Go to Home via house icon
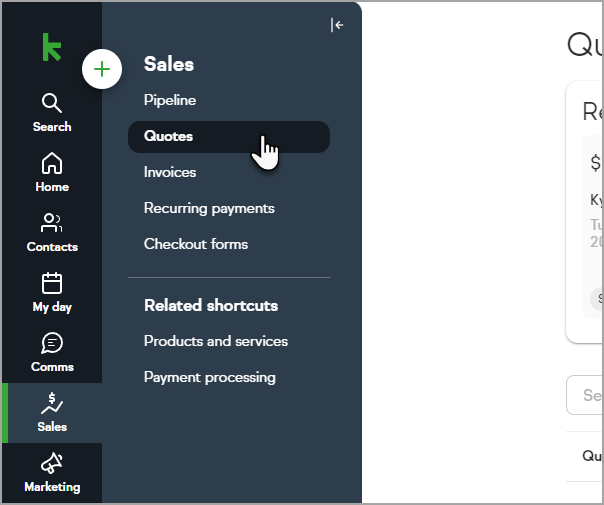The width and height of the screenshot is (604, 505). coord(52,163)
